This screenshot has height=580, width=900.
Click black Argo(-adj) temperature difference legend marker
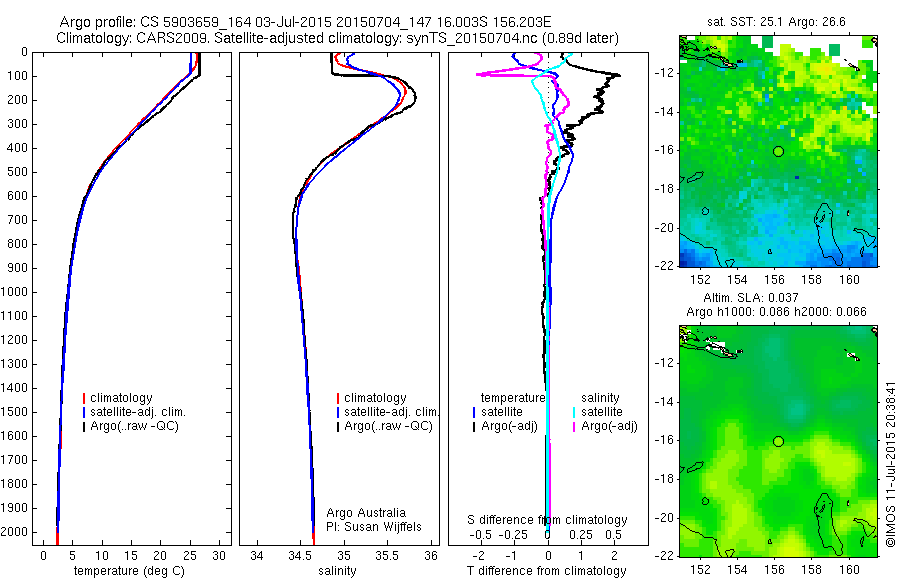(x=474, y=427)
